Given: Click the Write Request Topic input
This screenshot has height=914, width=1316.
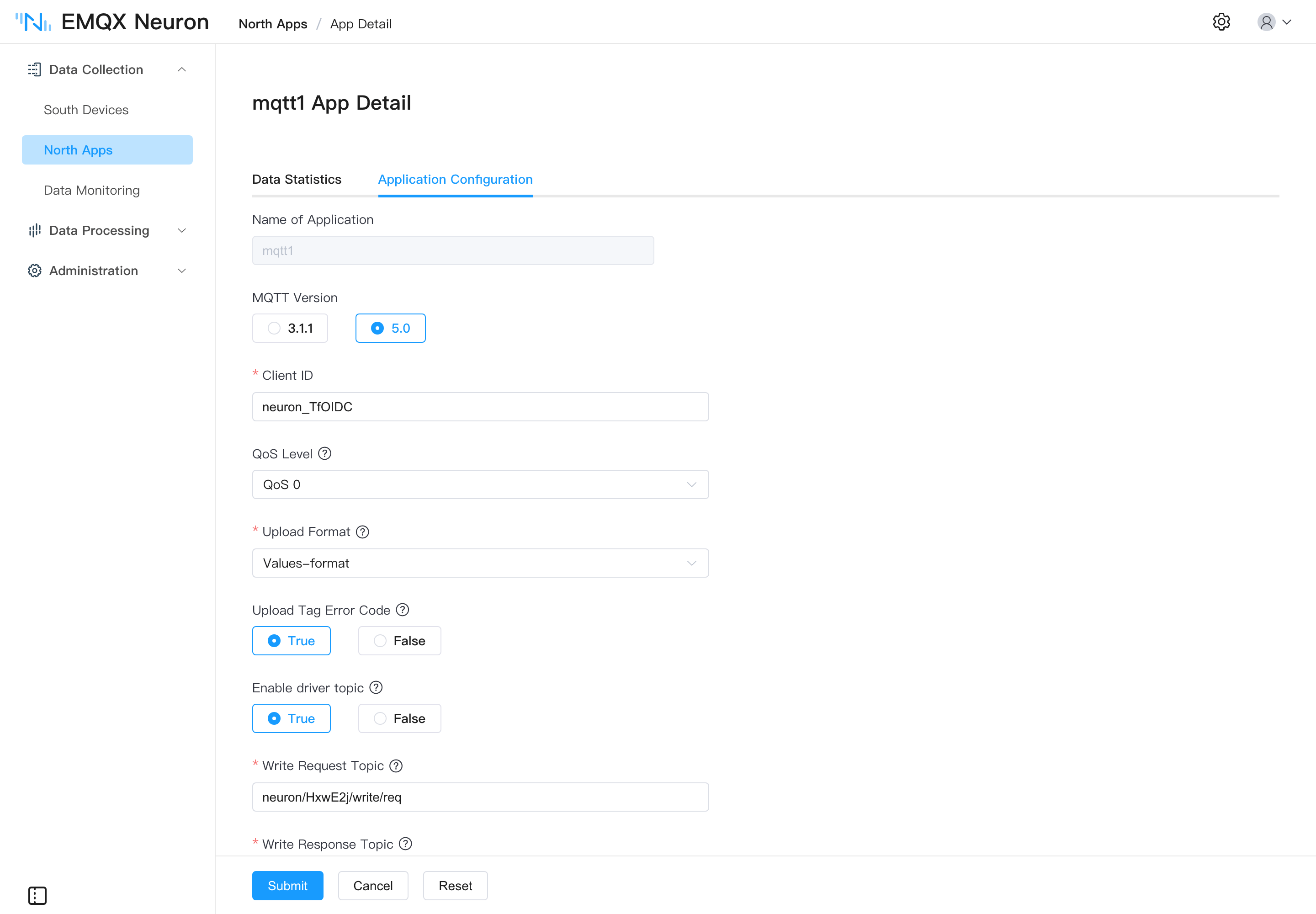Looking at the screenshot, I should click(x=480, y=797).
